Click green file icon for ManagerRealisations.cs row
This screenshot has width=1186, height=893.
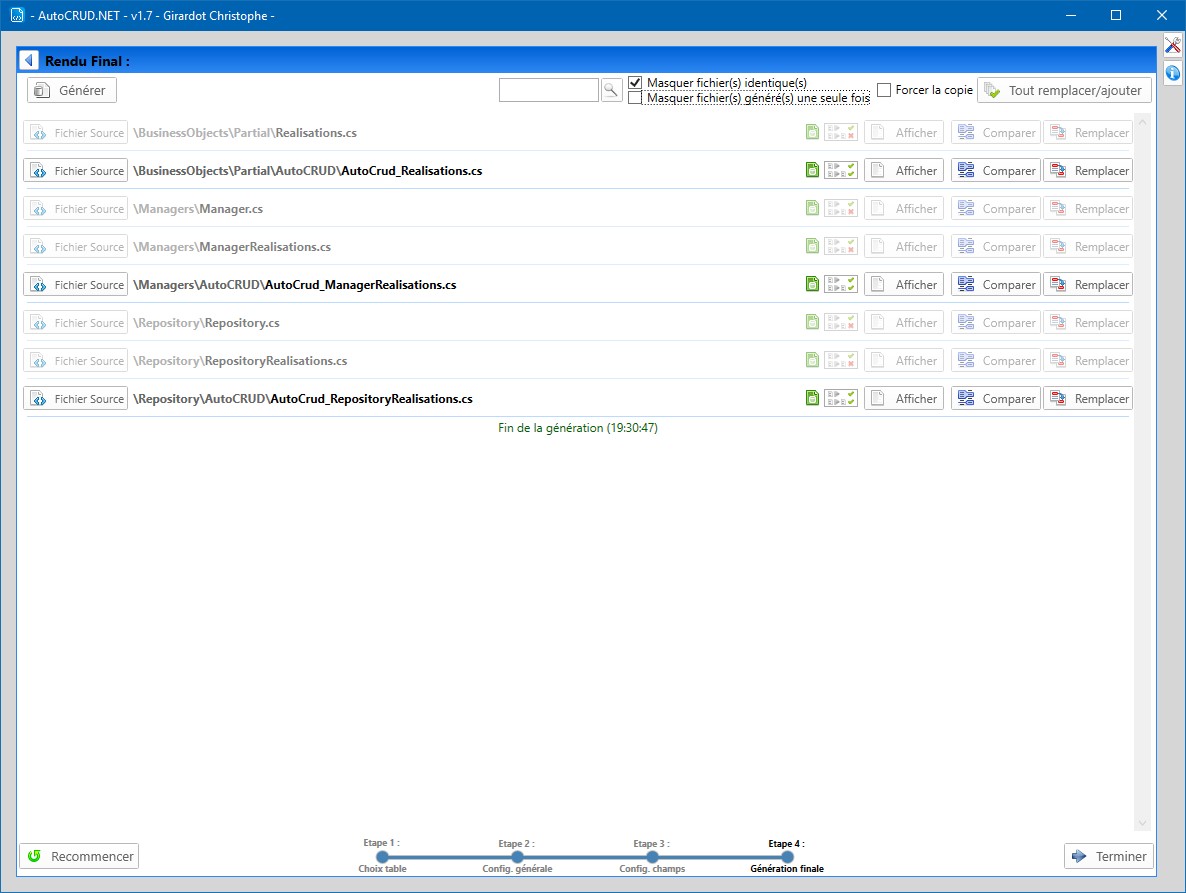[x=812, y=246]
